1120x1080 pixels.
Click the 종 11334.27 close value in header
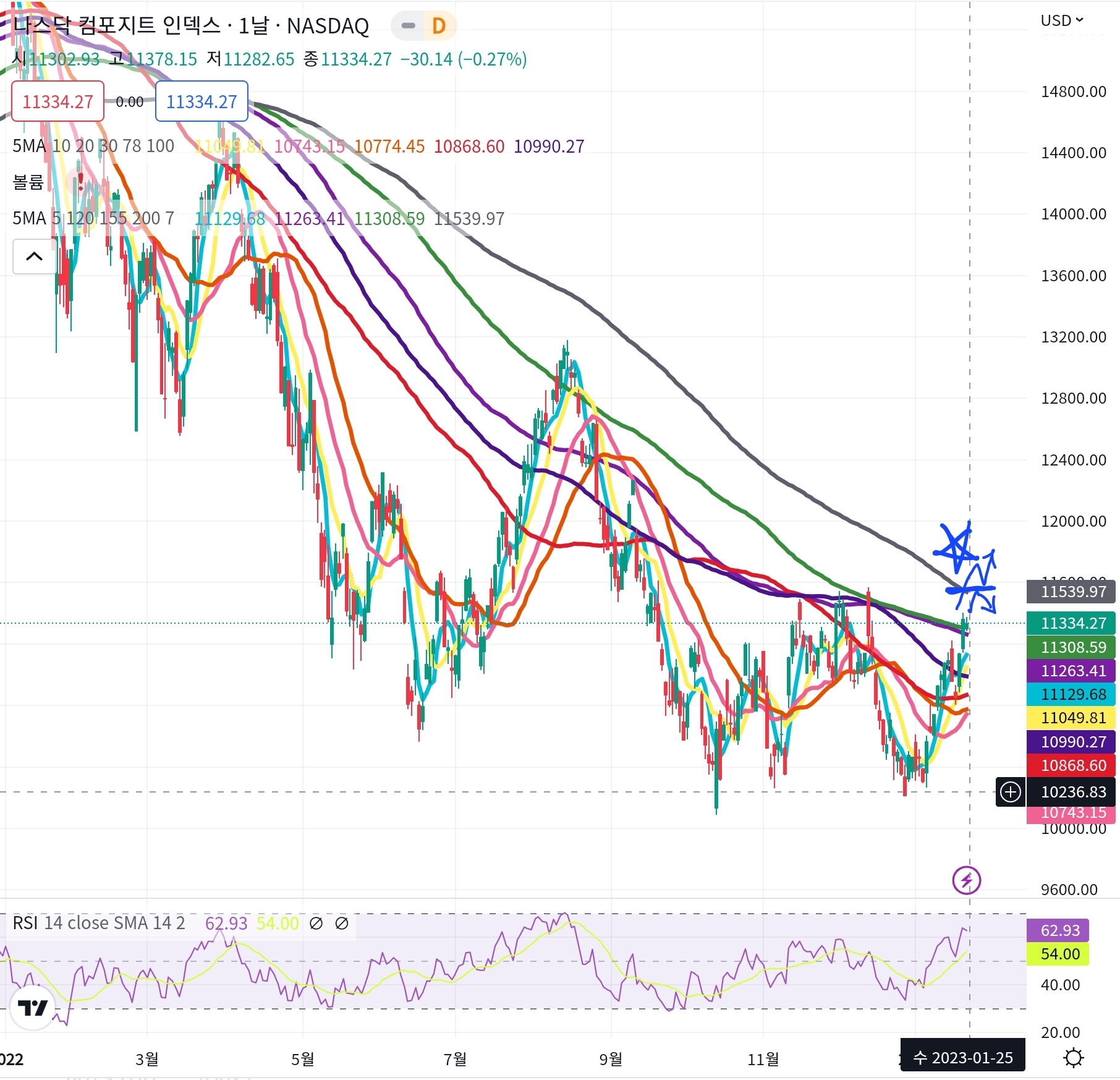point(347,59)
